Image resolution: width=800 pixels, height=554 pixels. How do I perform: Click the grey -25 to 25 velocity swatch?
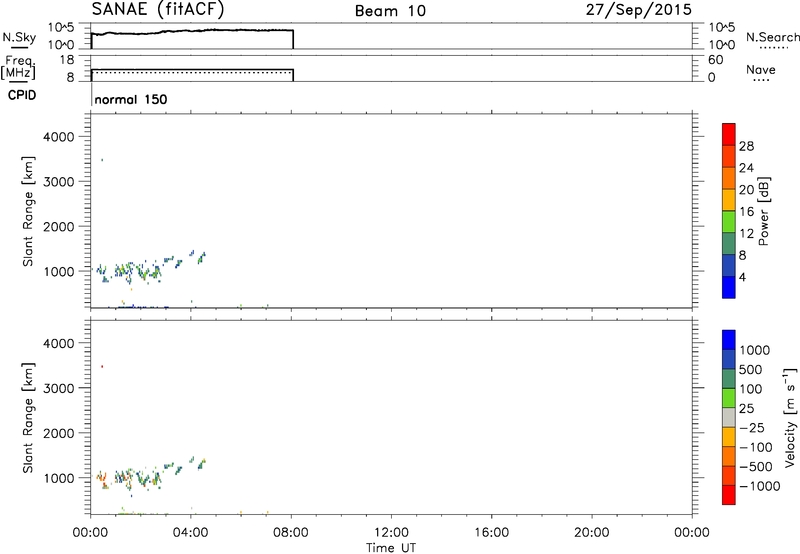(729, 417)
